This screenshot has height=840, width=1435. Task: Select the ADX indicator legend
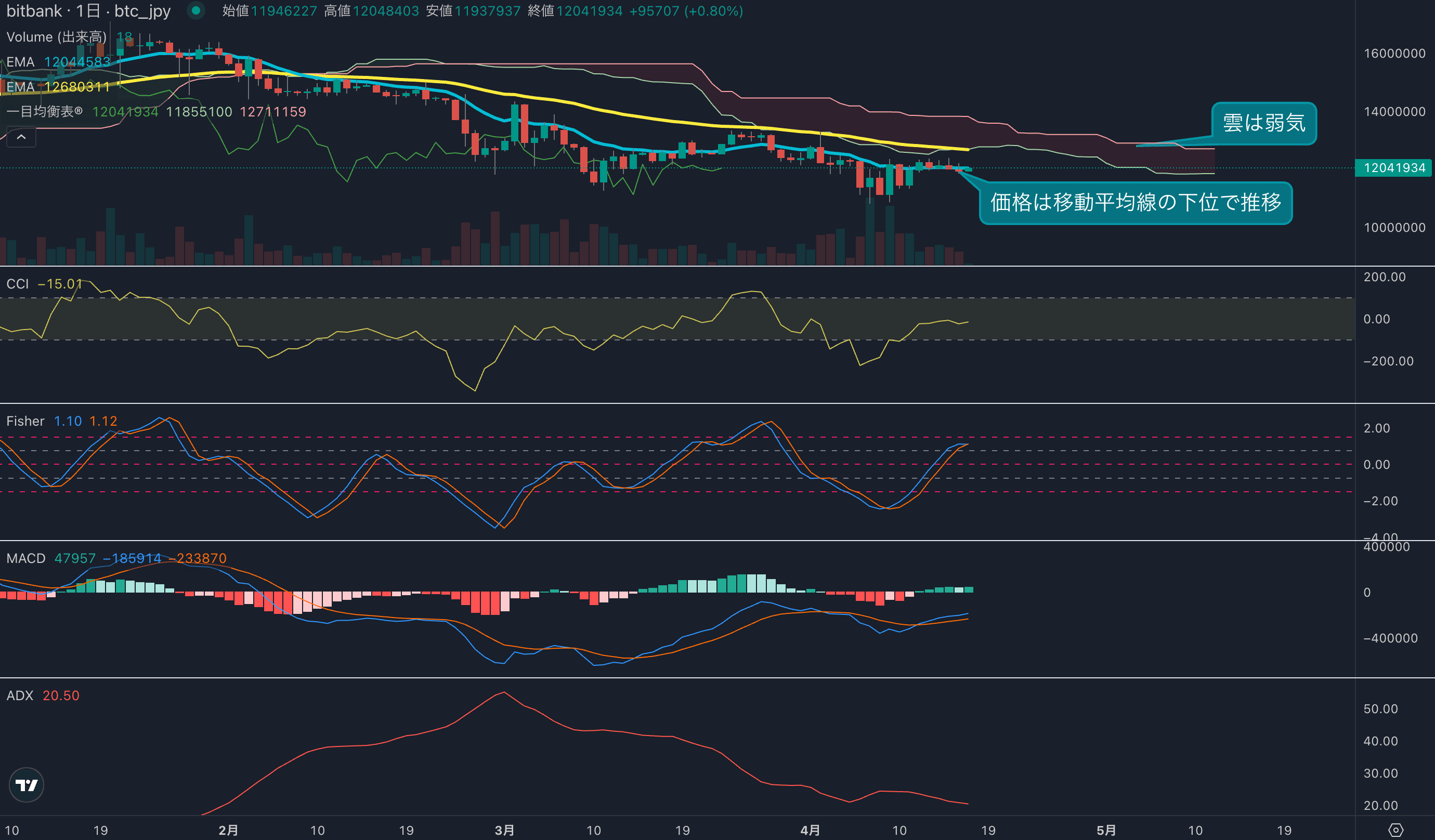[20, 695]
